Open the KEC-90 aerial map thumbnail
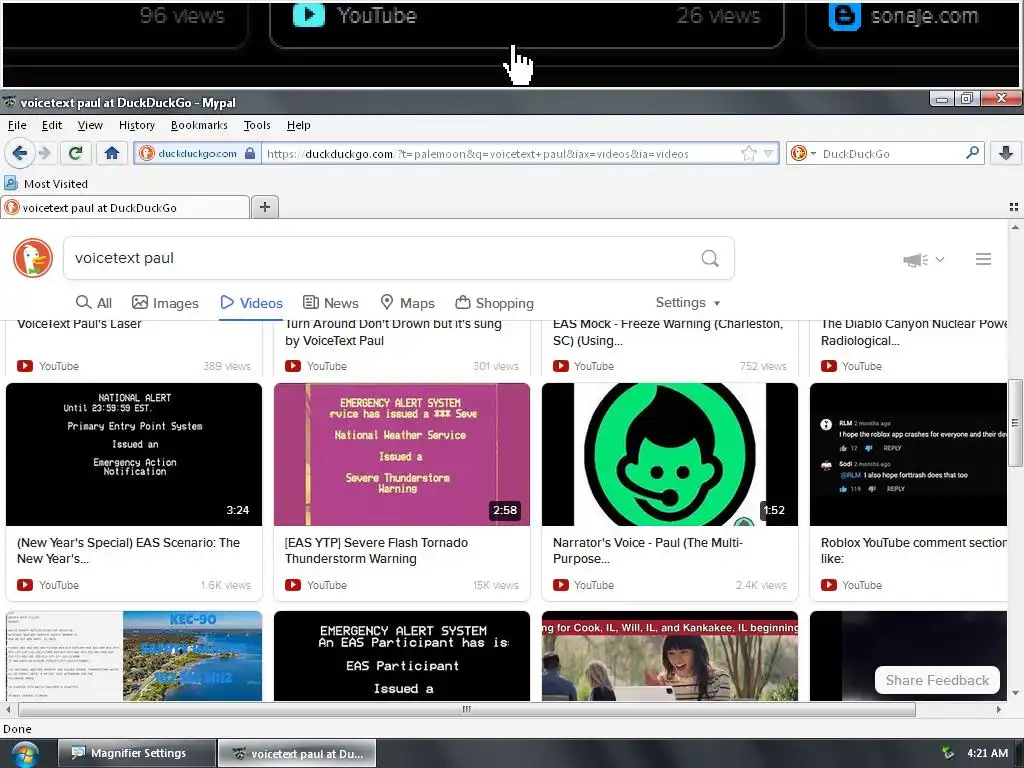The image size is (1024, 768). pos(134,656)
